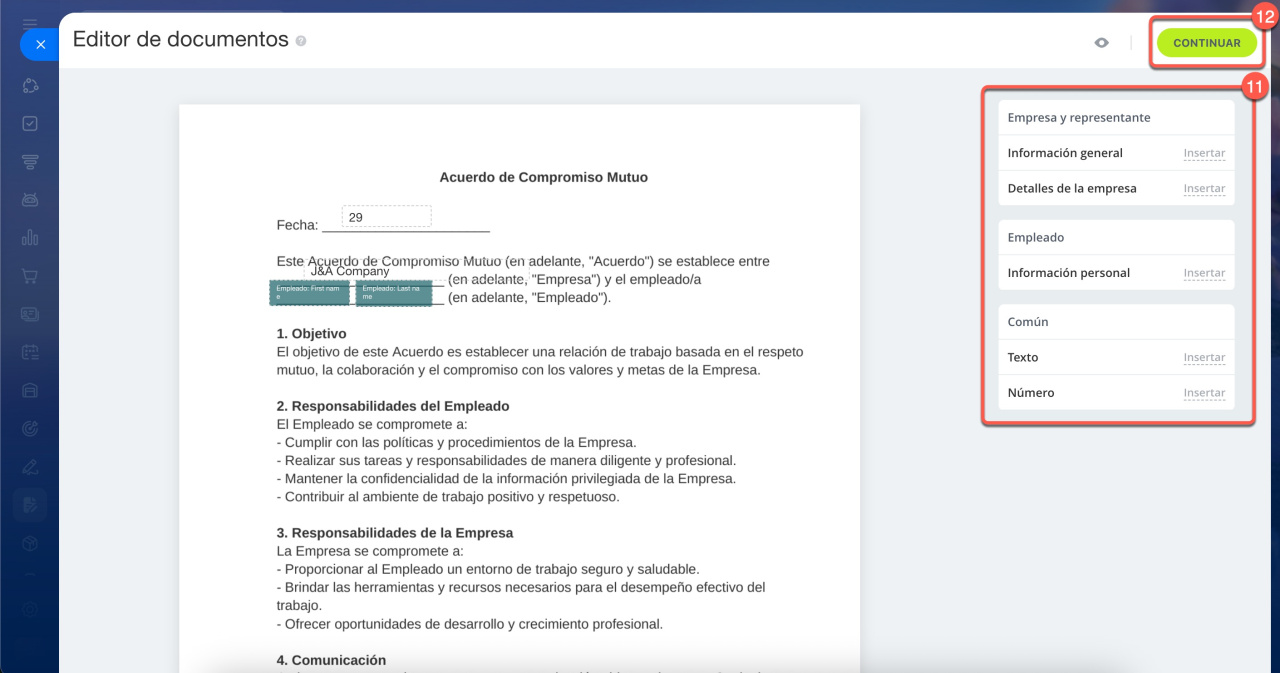Open the shopping cart icon in sidebar
This screenshot has width=1280, height=673.
[x=30, y=276]
